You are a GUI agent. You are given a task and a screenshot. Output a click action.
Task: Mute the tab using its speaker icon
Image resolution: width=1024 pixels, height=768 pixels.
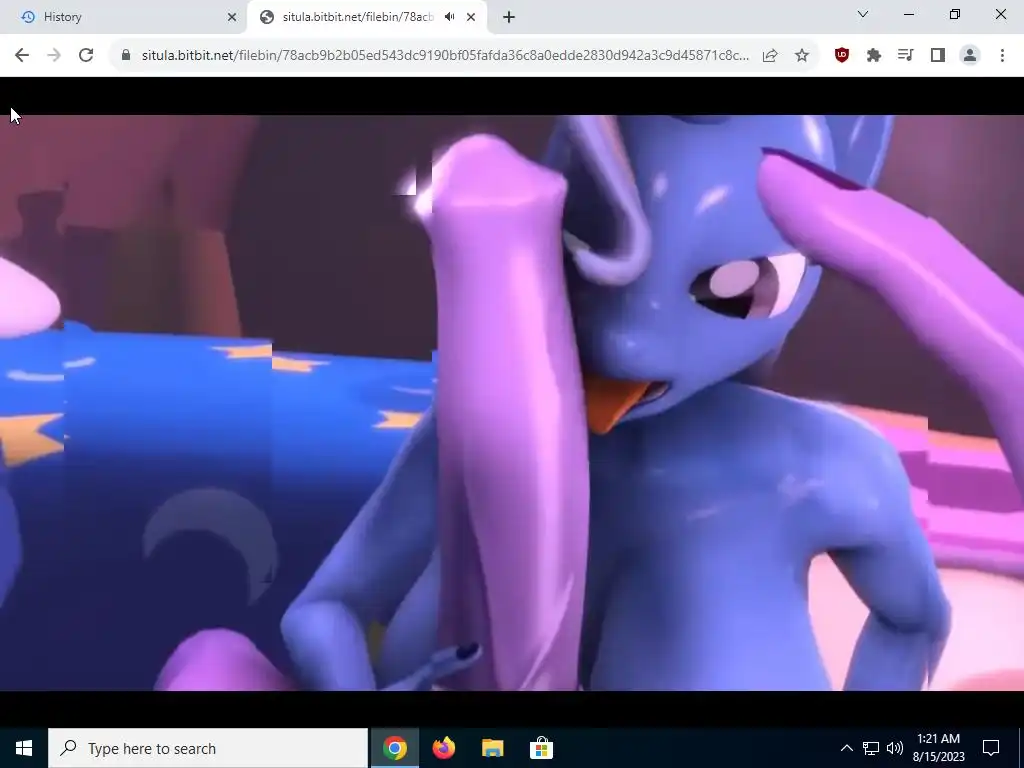[449, 17]
